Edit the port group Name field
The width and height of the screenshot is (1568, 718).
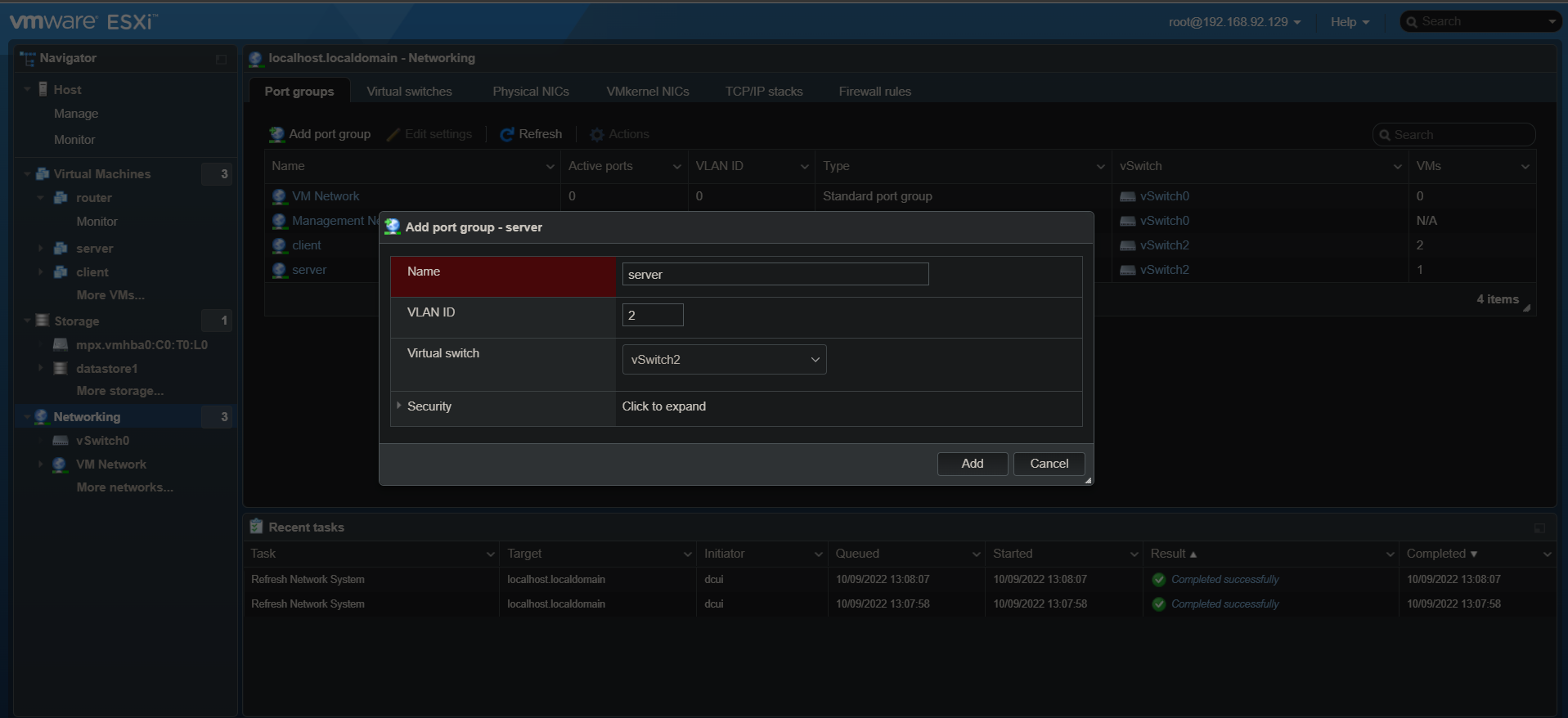coord(775,274)
